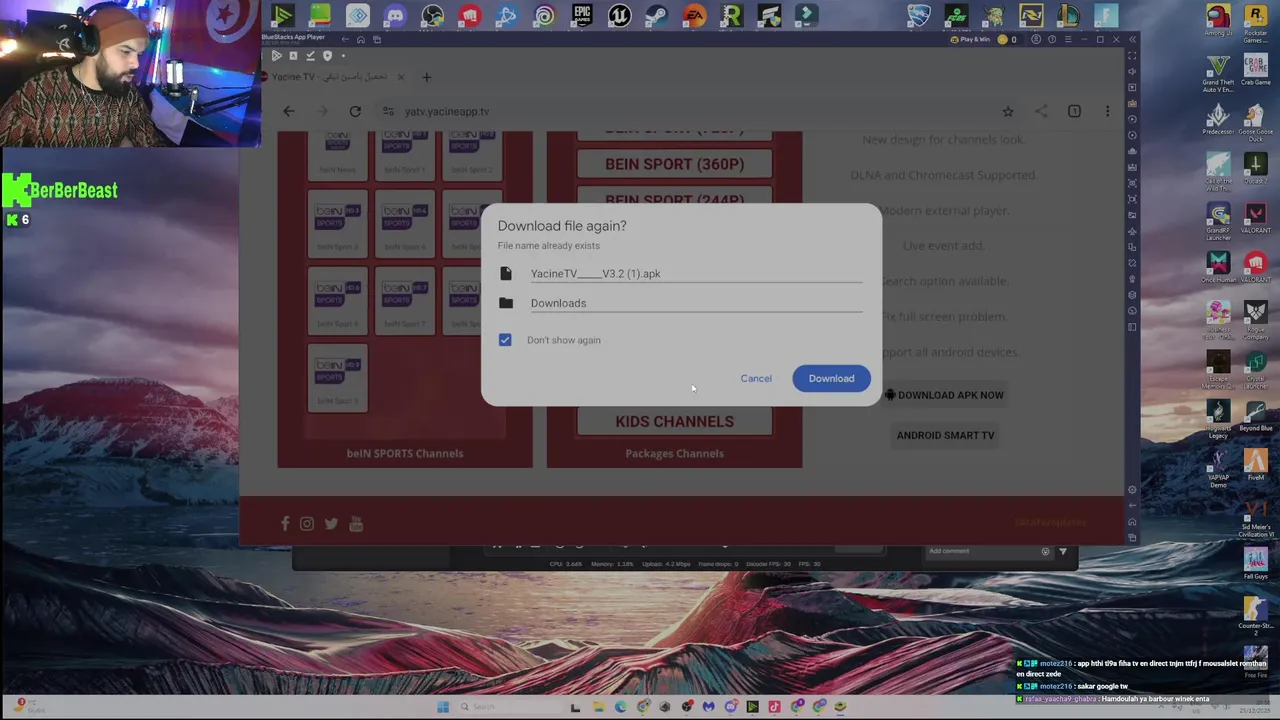Open Discord desktop shortcut in top row
The width and height of the screenshot is (1280, 720).
(x=395, y=16)
